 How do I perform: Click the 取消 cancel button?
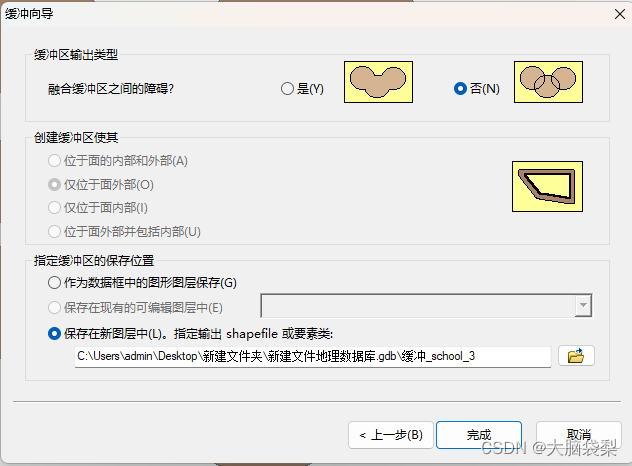579,435
